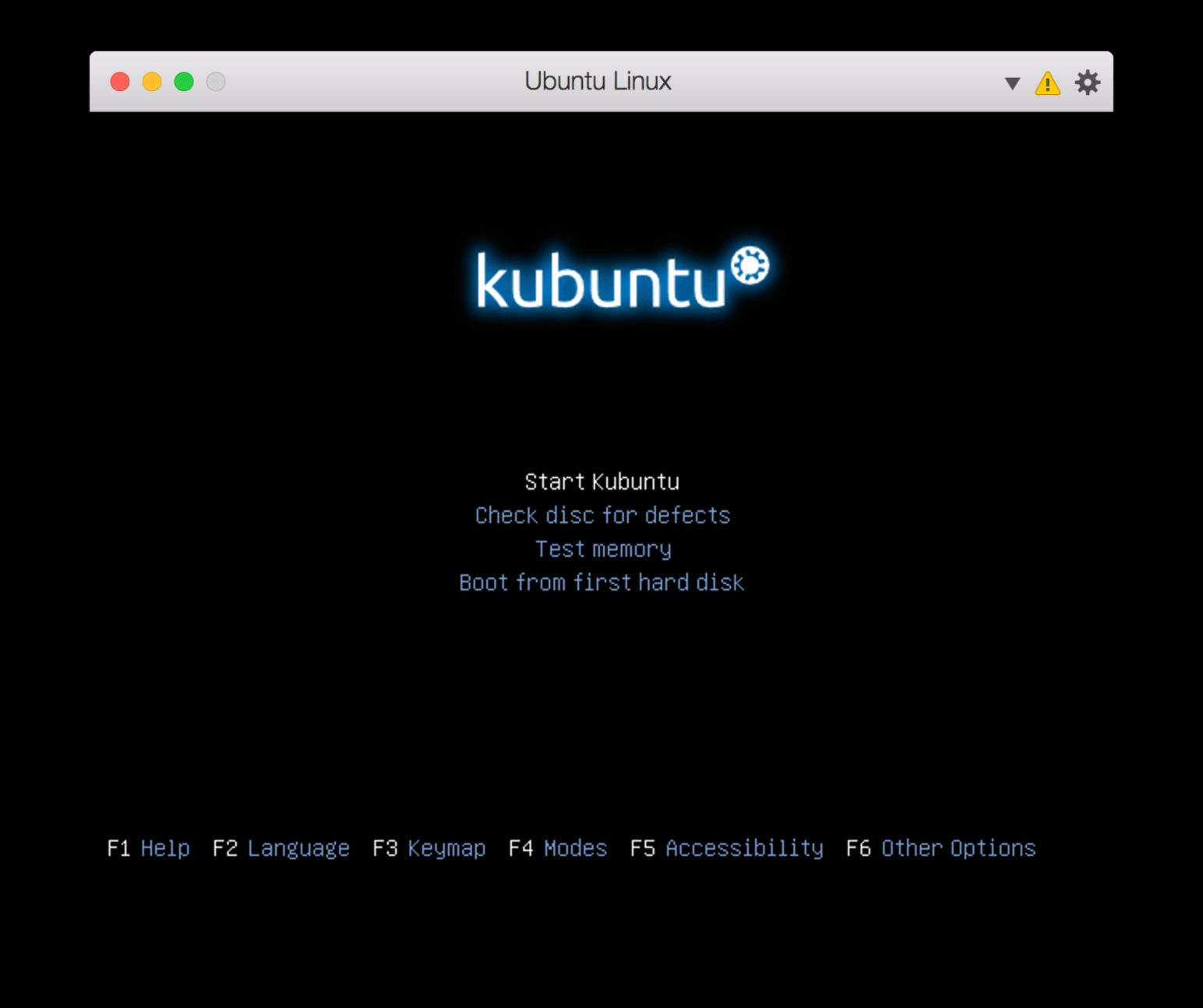Enter full screen with the green button

point(184,82)
